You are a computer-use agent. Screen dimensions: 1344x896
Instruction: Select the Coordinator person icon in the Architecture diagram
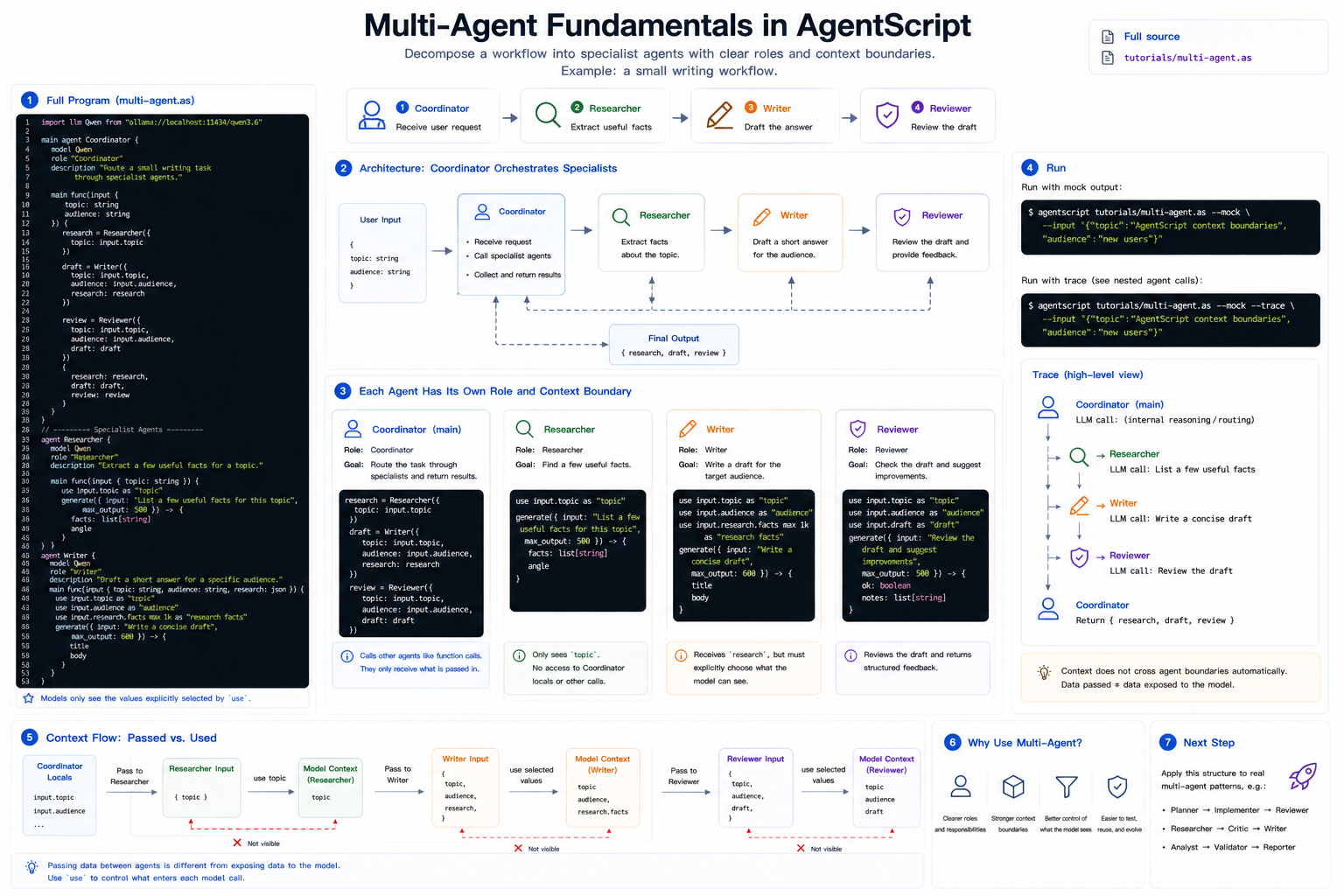pos(482,212)
